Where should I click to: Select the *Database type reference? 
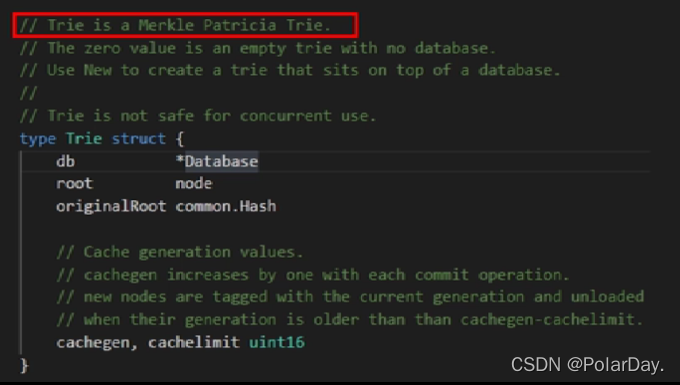pos(217,161)
